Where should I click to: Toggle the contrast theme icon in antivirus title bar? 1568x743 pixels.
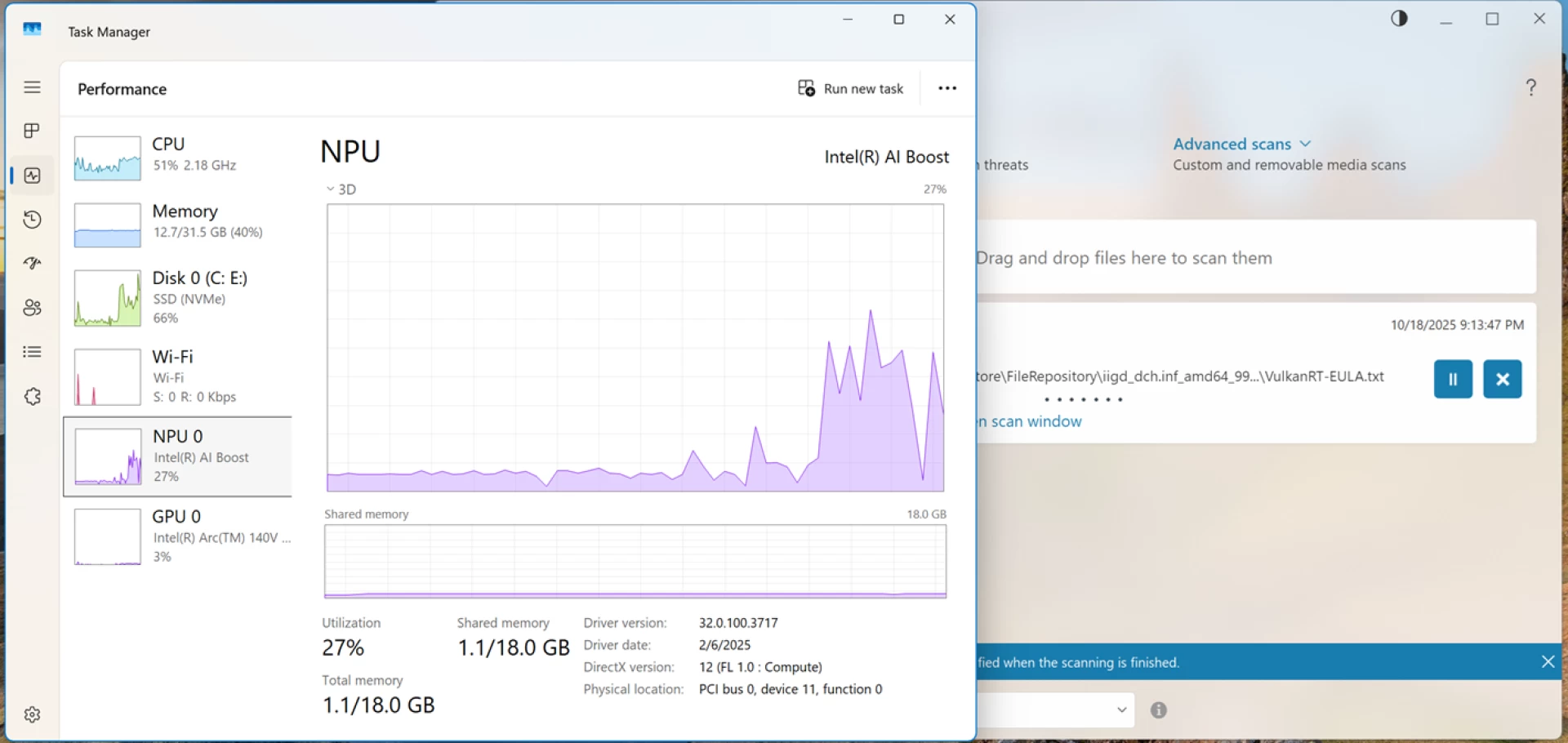point(1399,18)
